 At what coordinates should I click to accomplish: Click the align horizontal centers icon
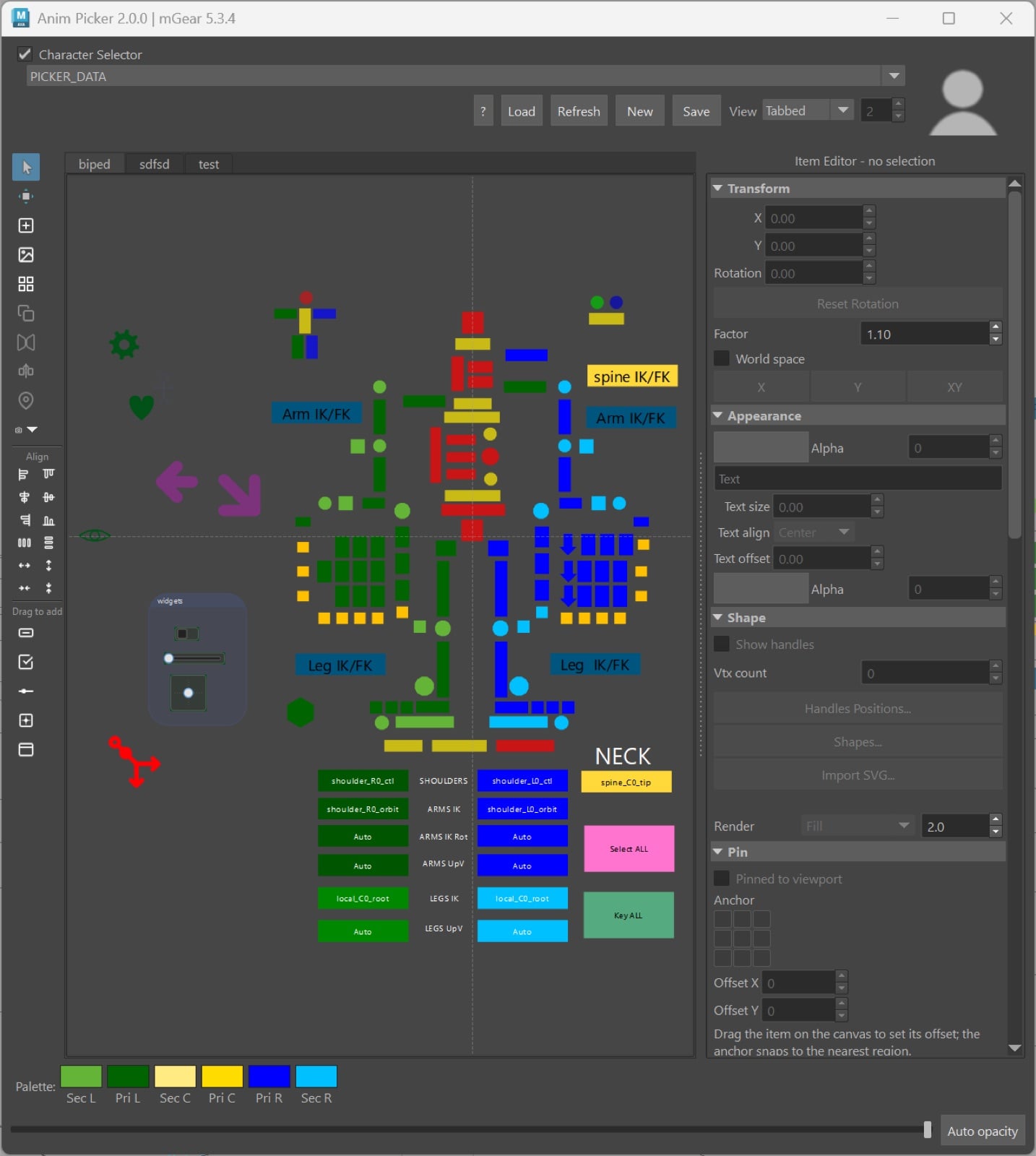24,497
